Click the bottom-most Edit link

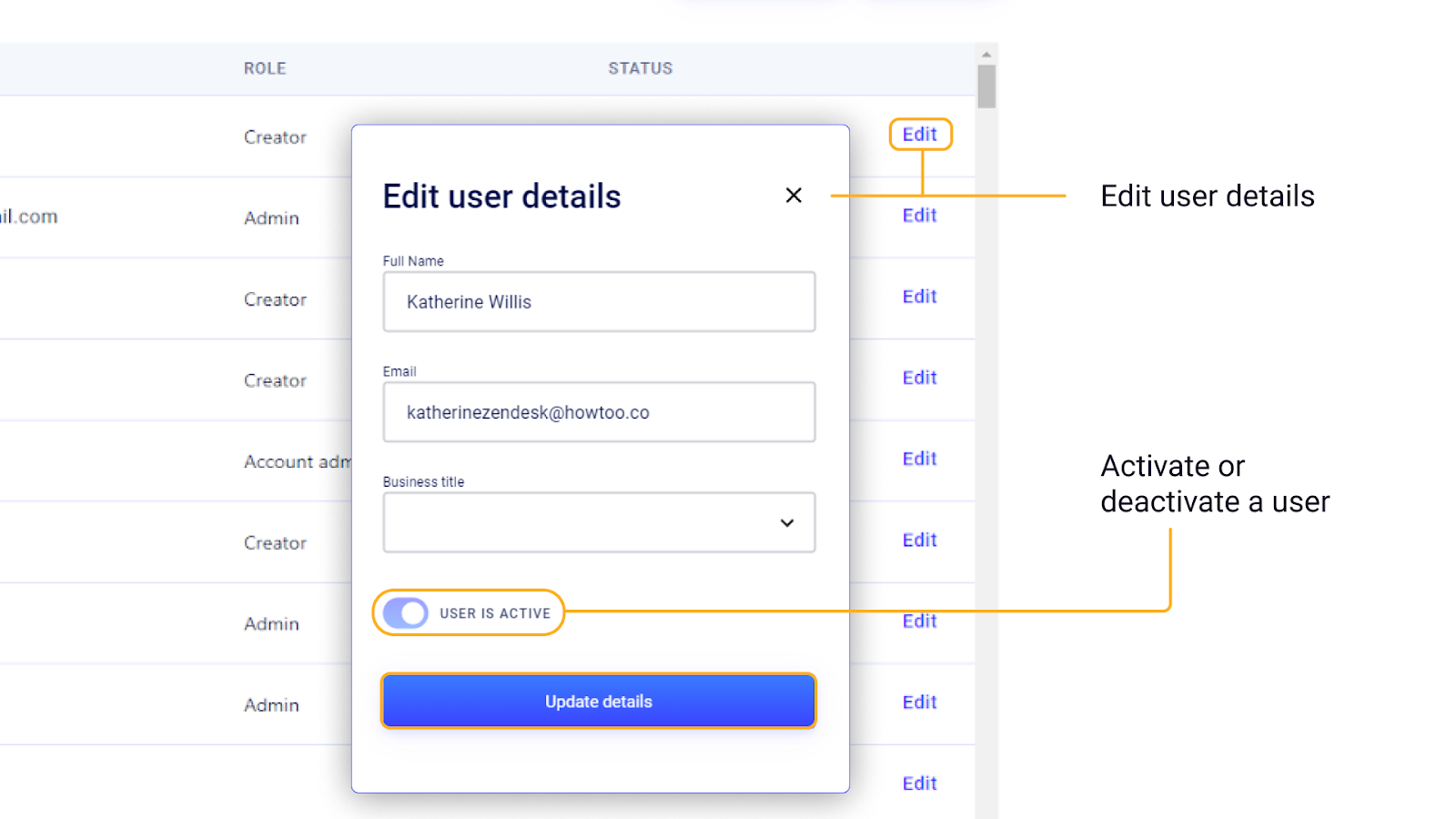(x=919, y=784)
